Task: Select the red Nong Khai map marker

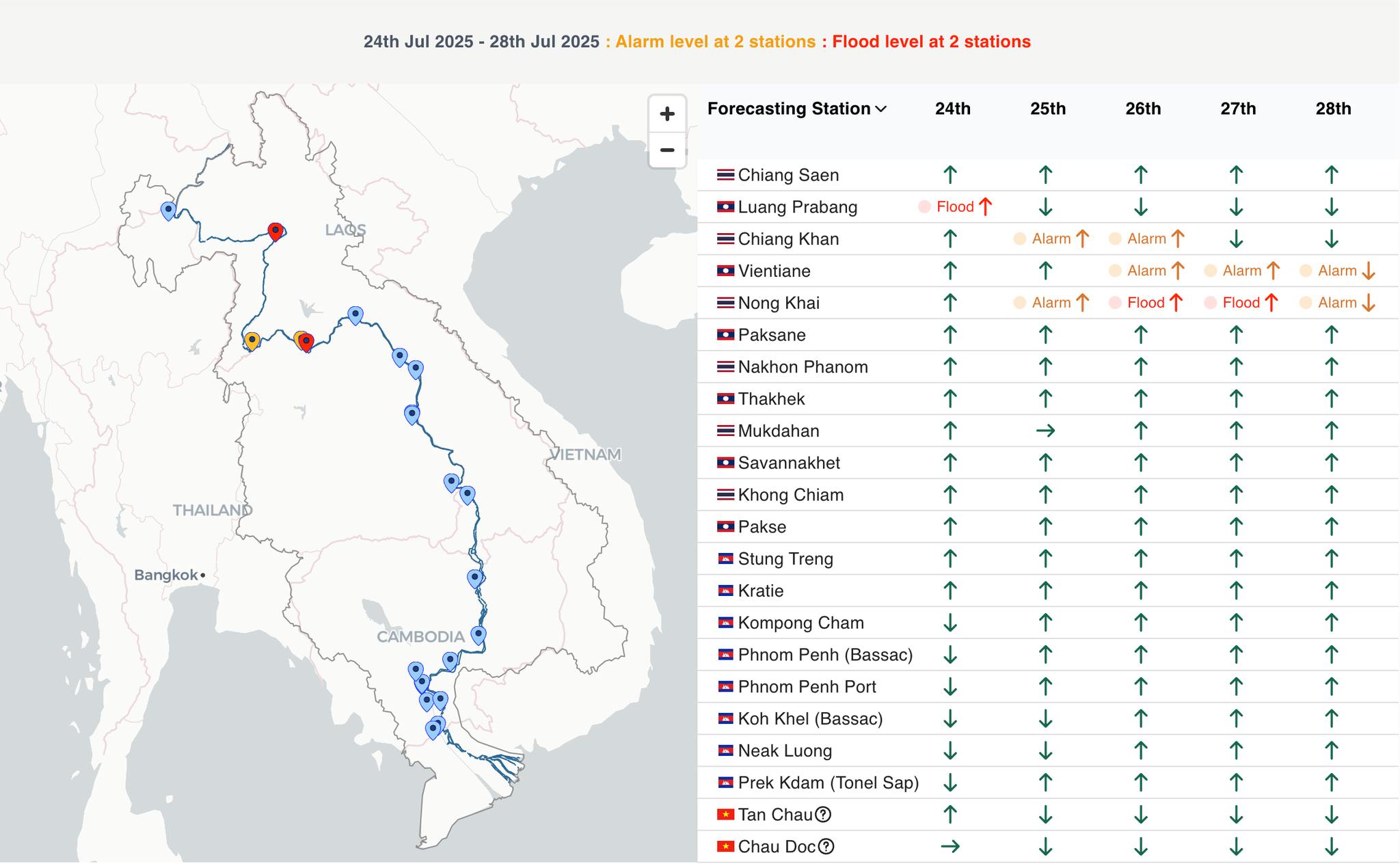Action: [306, 342]
